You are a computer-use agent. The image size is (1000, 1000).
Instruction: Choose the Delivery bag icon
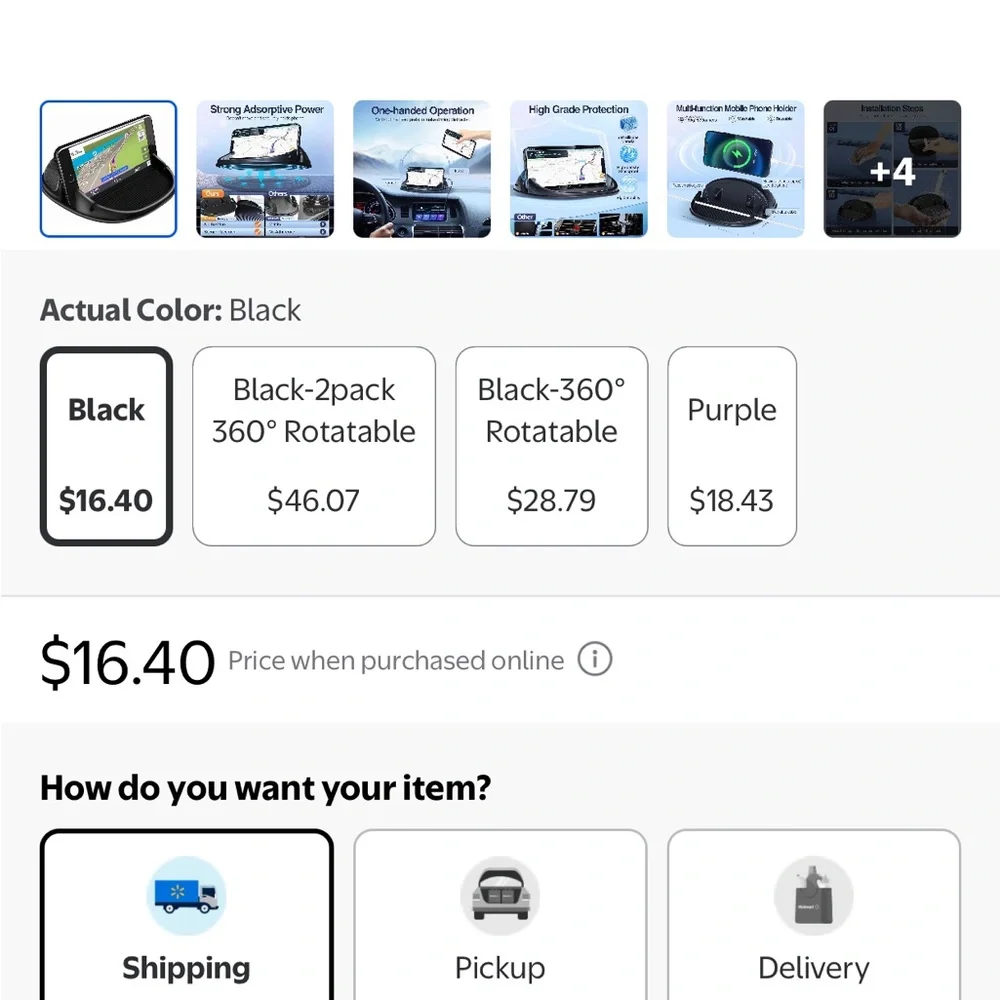[x=814, y=896]
